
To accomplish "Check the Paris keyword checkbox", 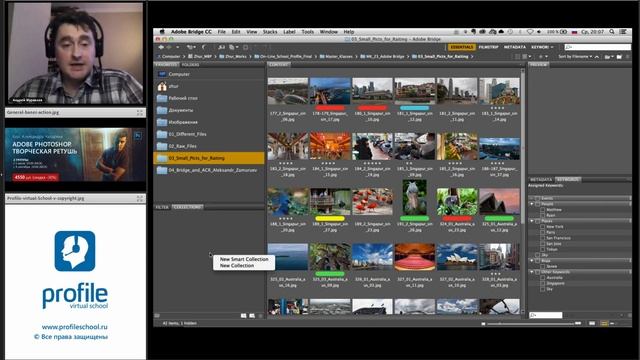I will point(542,232).
